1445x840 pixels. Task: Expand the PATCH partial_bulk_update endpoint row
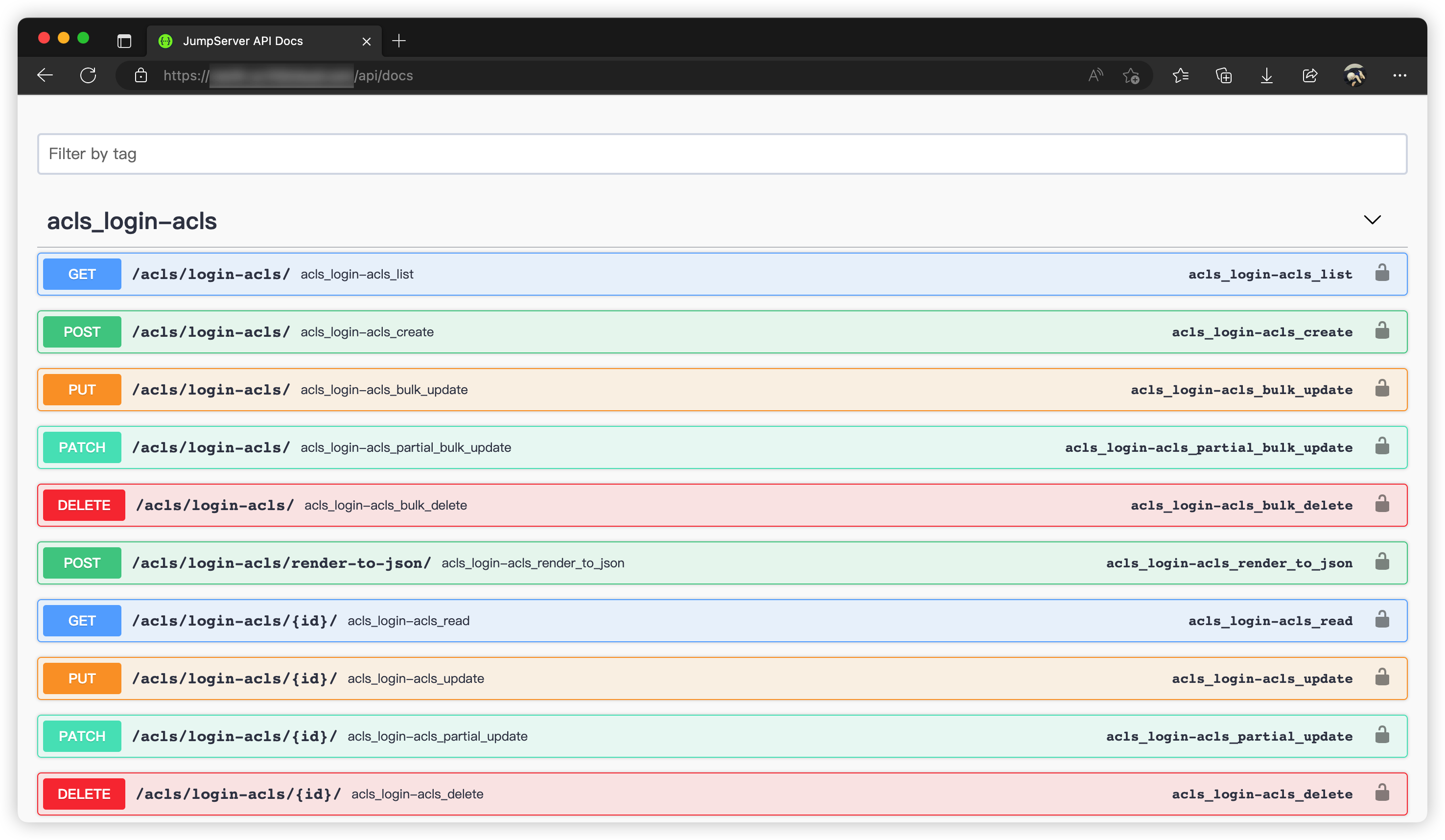pos(688,447)
